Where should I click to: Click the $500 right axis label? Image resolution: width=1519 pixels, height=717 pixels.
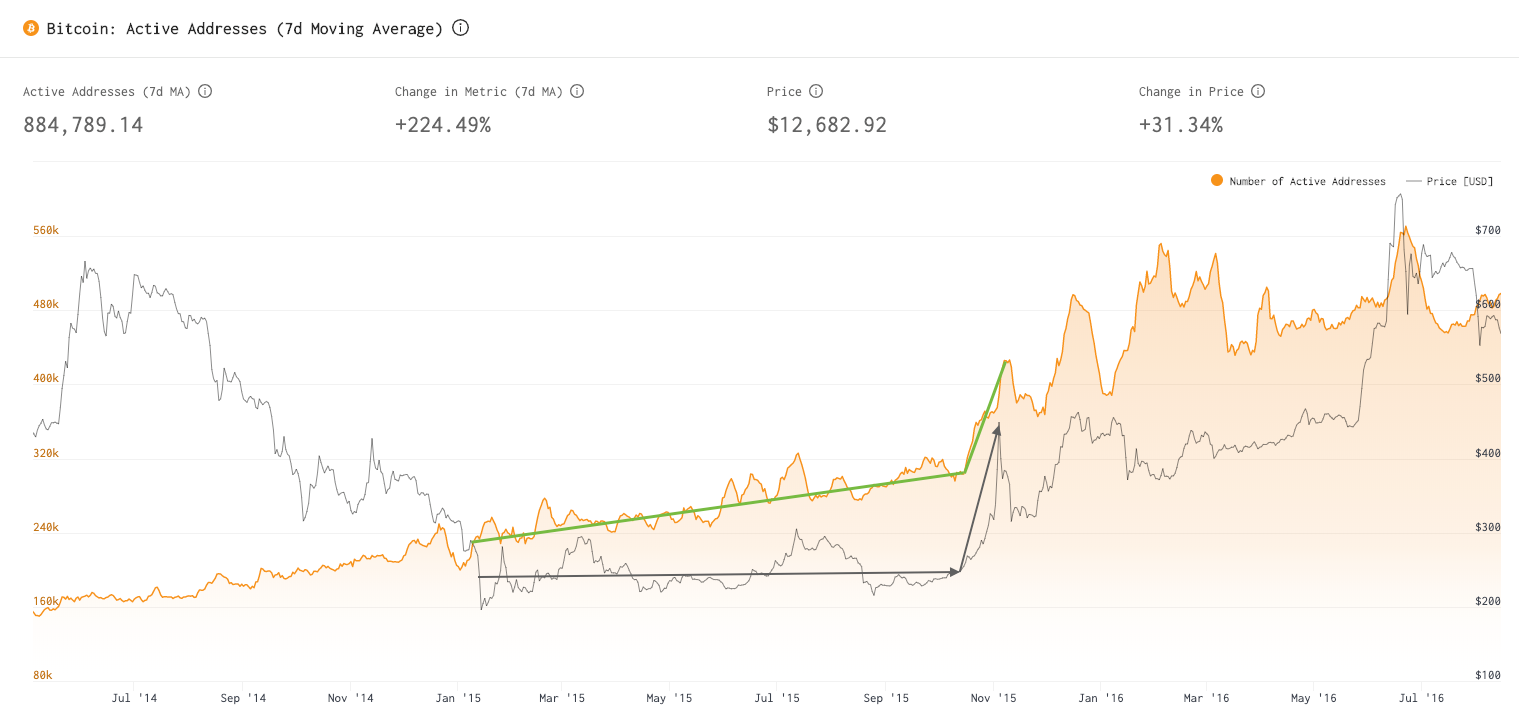[x=1488, y=379]
